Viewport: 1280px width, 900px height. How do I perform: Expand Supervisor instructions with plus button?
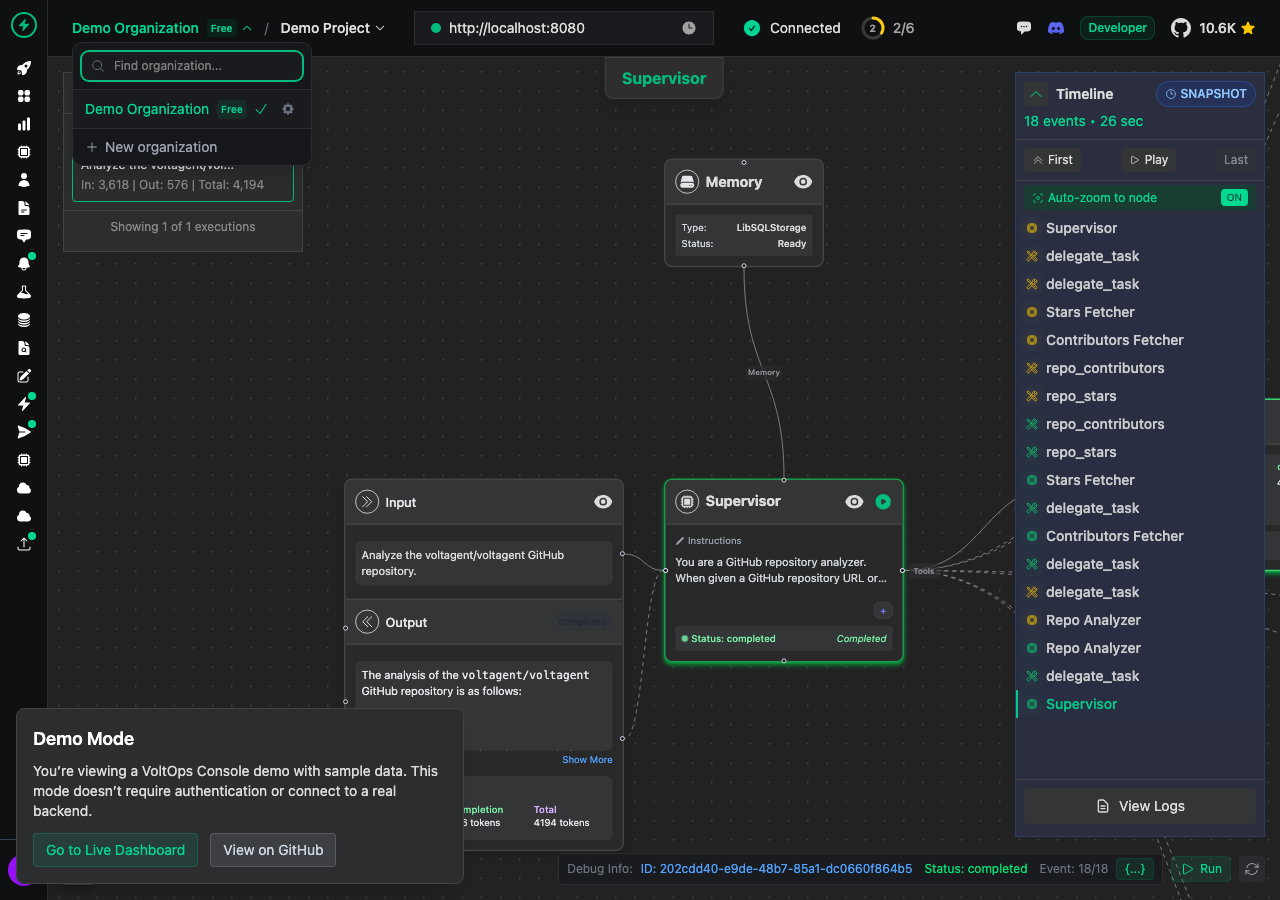(x=883, y=611)
